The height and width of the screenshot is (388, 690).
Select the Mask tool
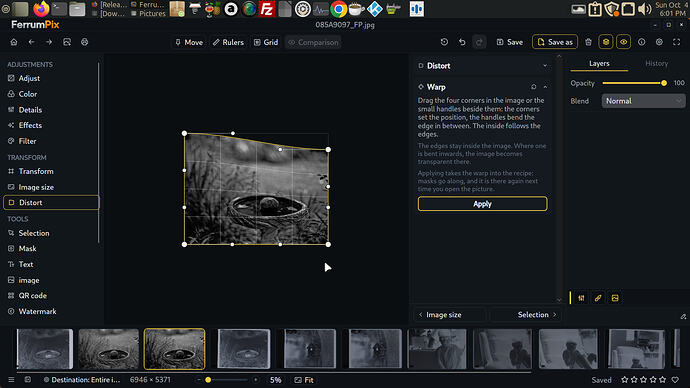pos(51,249)
